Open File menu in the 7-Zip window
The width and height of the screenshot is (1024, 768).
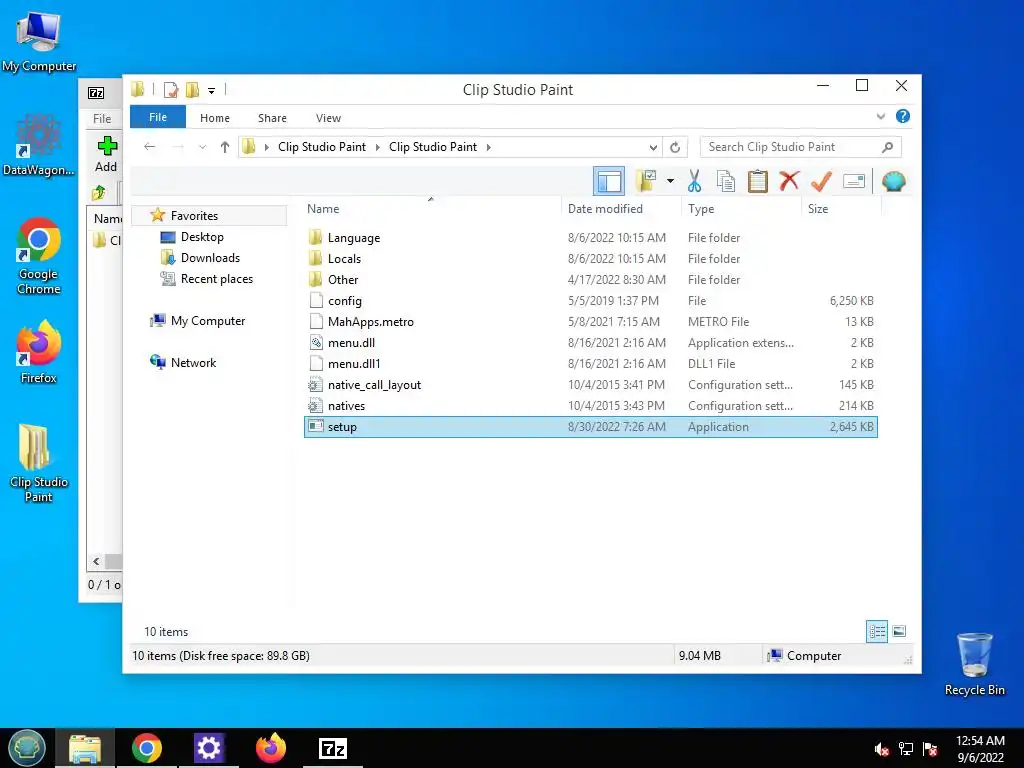pos(102,118)
